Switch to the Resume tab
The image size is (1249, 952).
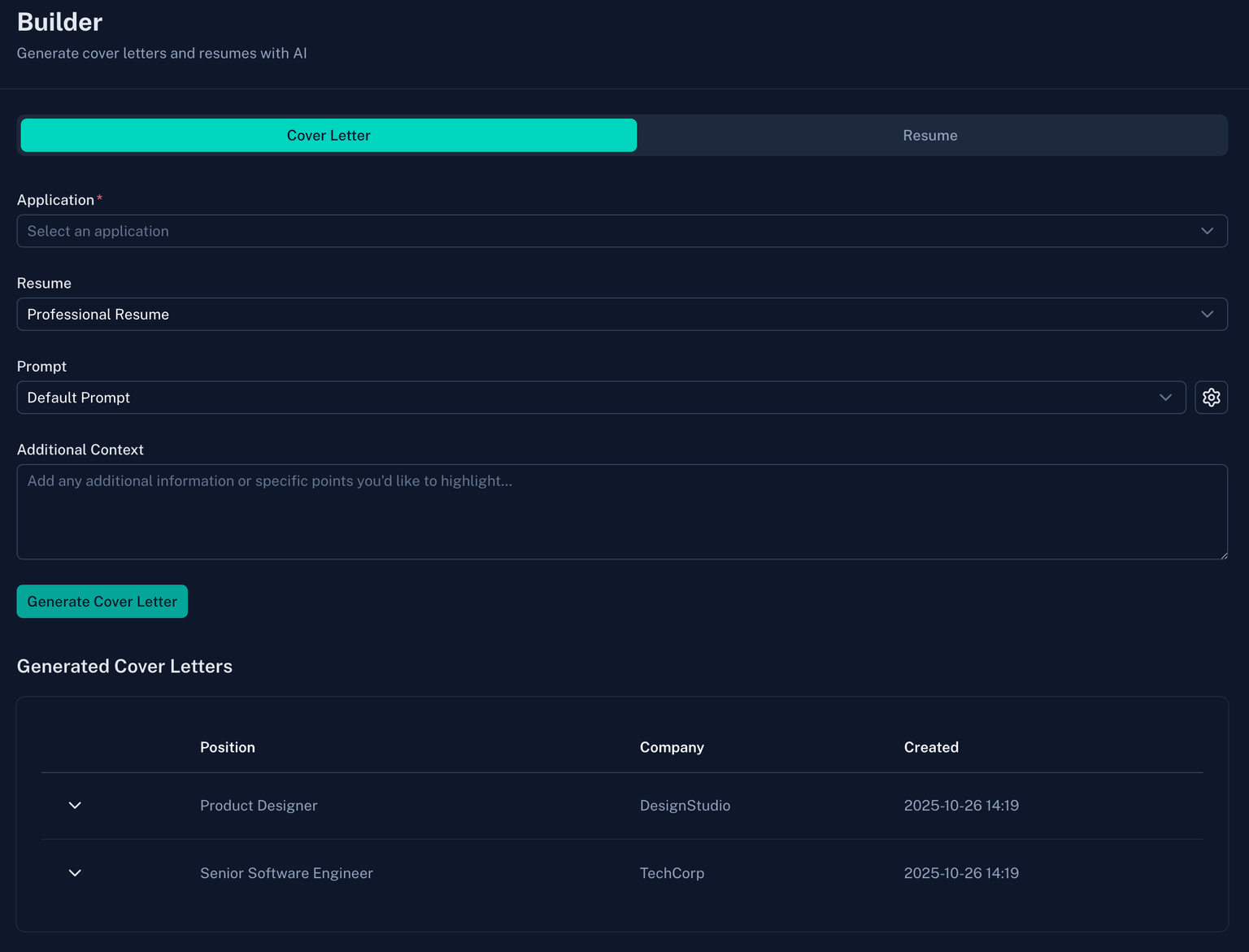pyautogui.click(x=929, y=136)
